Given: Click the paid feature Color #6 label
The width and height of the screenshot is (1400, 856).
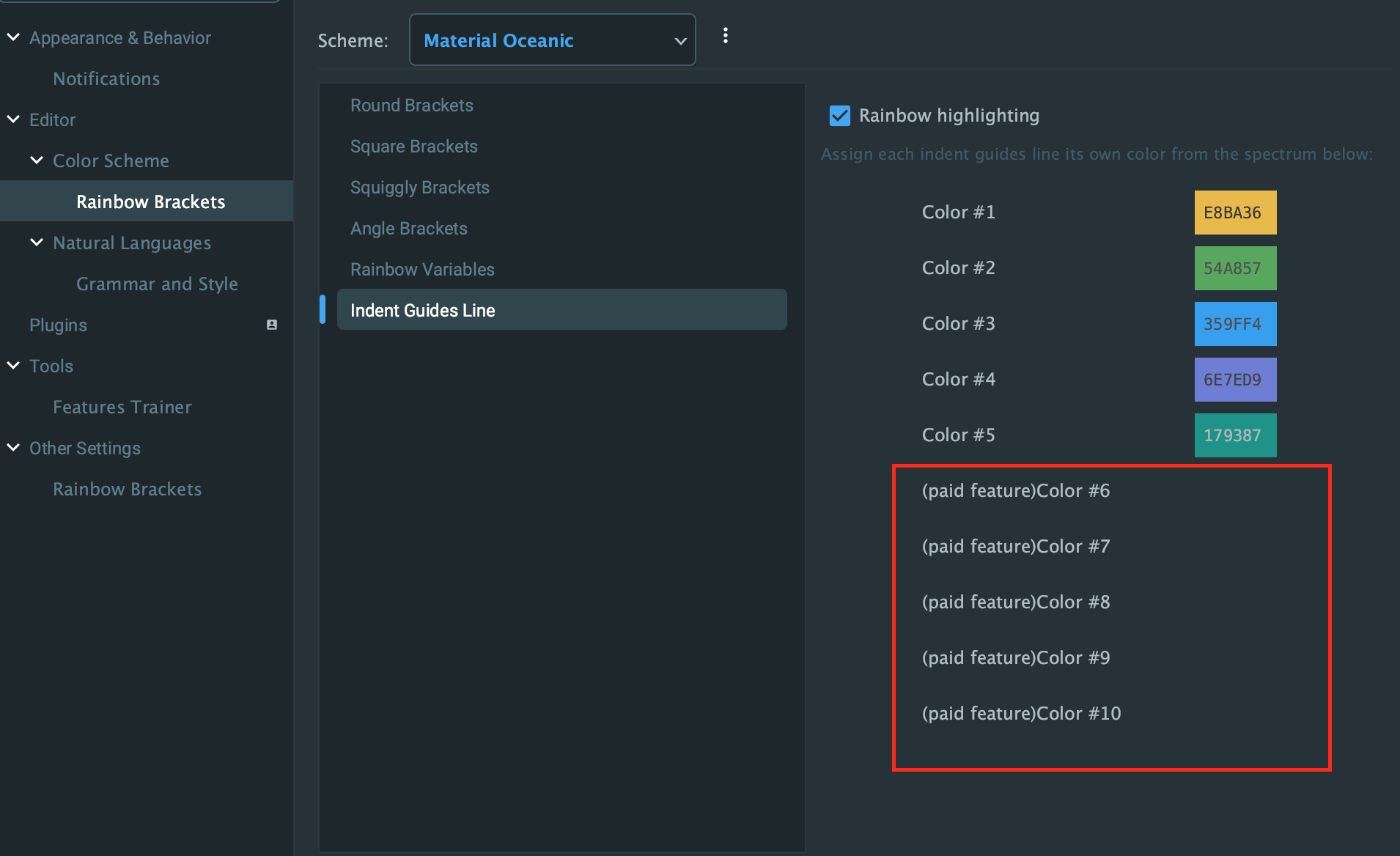Looking at the screenshot, I should pos(1015,490).
